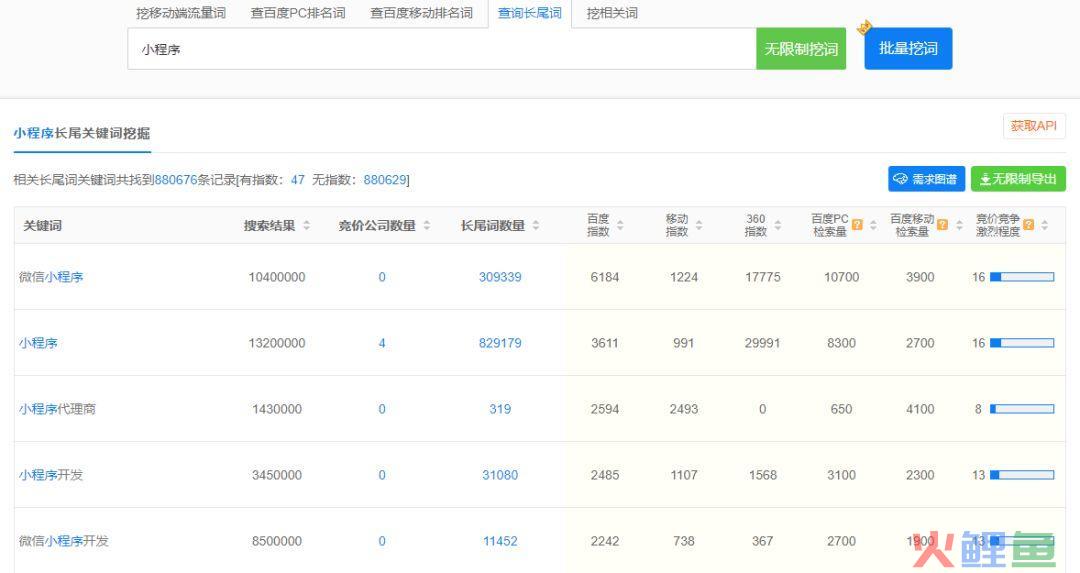Switch to 挖移动端流量词 tab
The height and width of the screenshot is (573, 1080).
point(180,13)
